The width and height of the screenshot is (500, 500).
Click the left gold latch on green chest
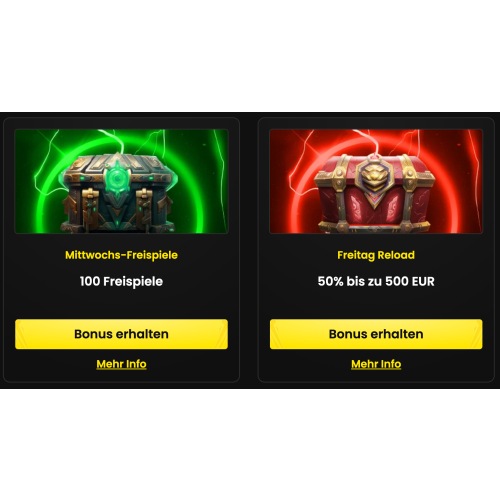tap(90, 207)
